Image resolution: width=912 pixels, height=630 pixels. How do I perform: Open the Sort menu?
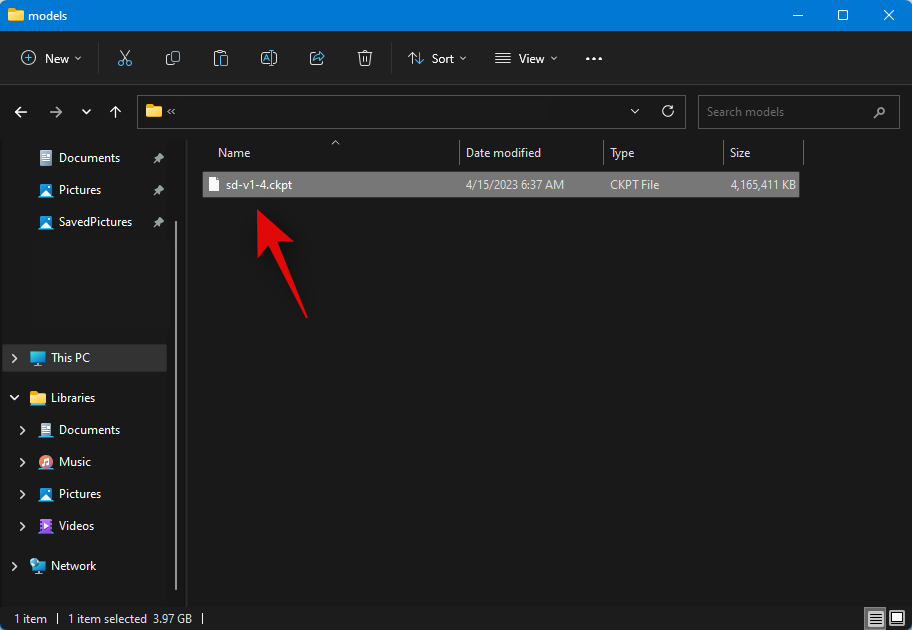(x=431, y=59)
